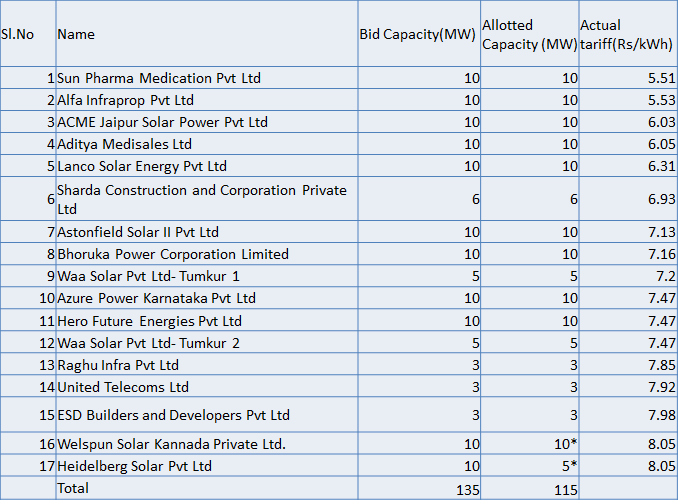The width and height of the screenshot is (678, 500).
Task: Select 'Heidelberg Solar Pvt Ltd' cell
Action: tap(207, 466)
